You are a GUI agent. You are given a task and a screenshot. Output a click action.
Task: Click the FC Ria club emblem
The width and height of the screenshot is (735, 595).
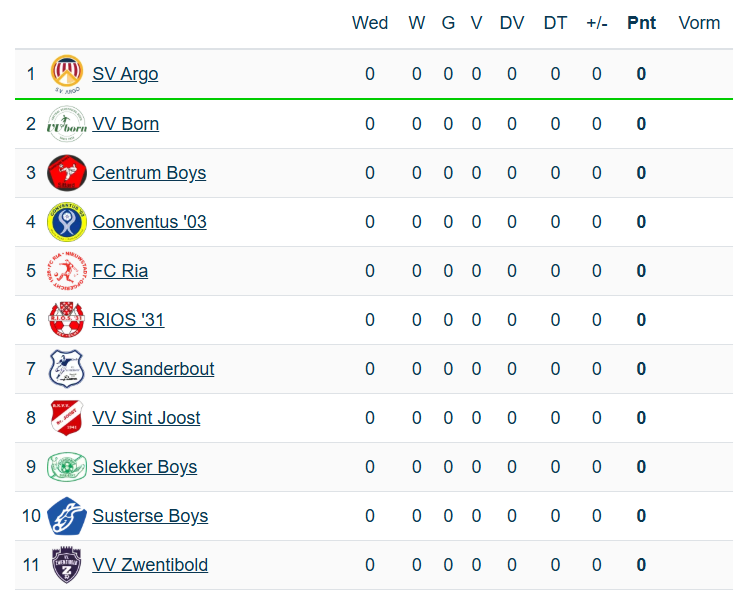pos(67,271)
